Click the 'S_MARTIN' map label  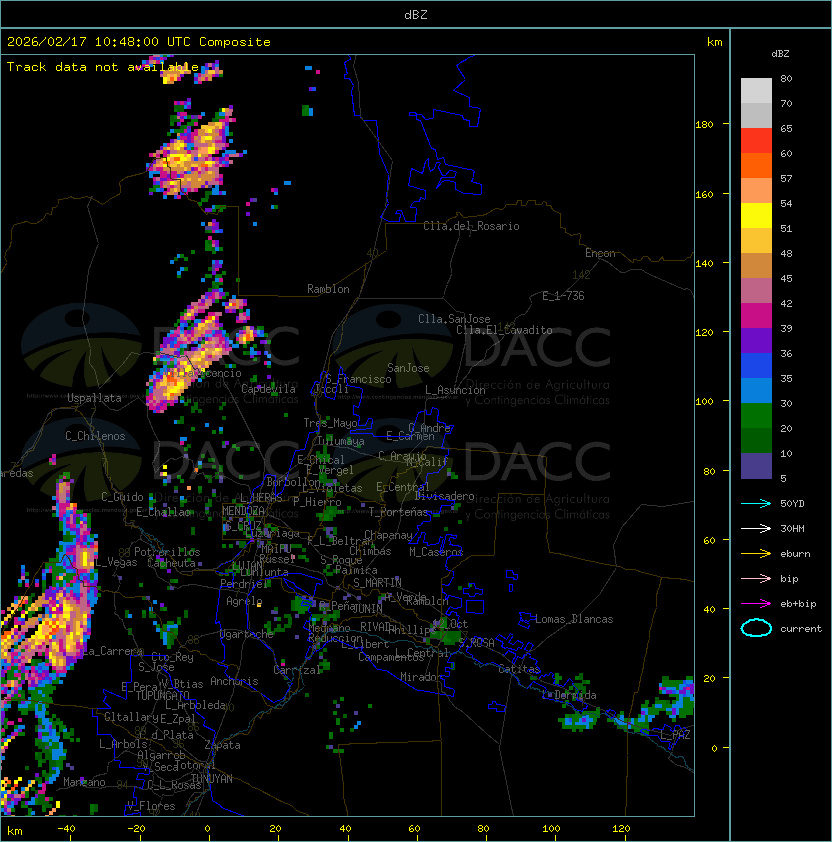(x=378, y=583)
